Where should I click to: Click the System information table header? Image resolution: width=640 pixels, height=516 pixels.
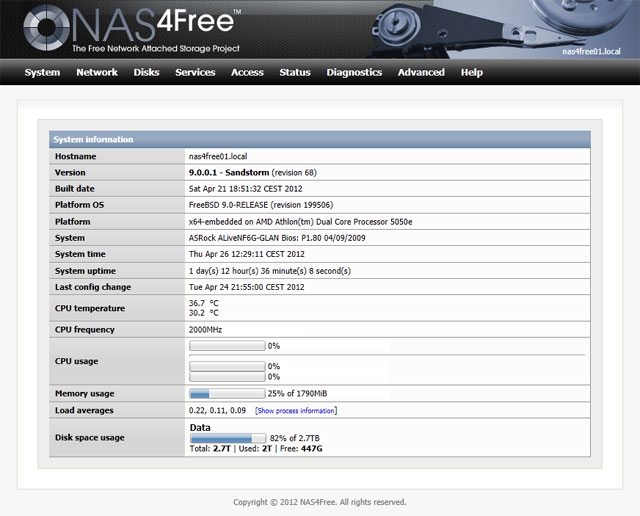tap(320, 140)
